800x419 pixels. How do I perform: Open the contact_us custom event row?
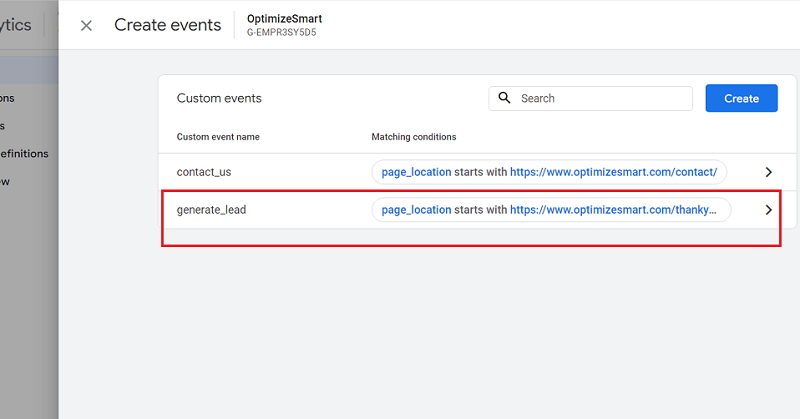click(x=477, y=172)
